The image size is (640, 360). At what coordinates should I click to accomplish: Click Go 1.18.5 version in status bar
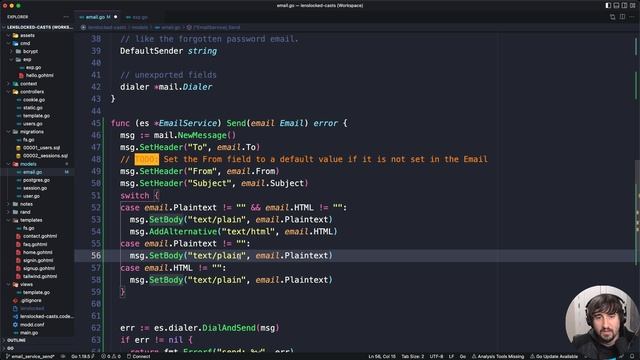[x=83, y=356]
